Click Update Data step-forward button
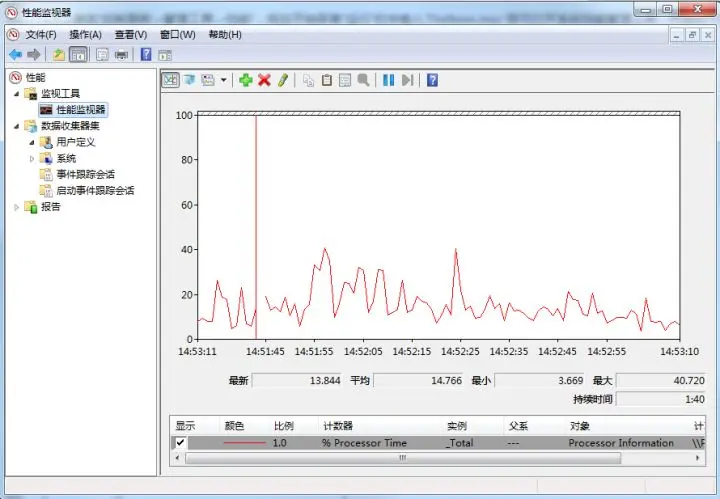 [407, 80]
